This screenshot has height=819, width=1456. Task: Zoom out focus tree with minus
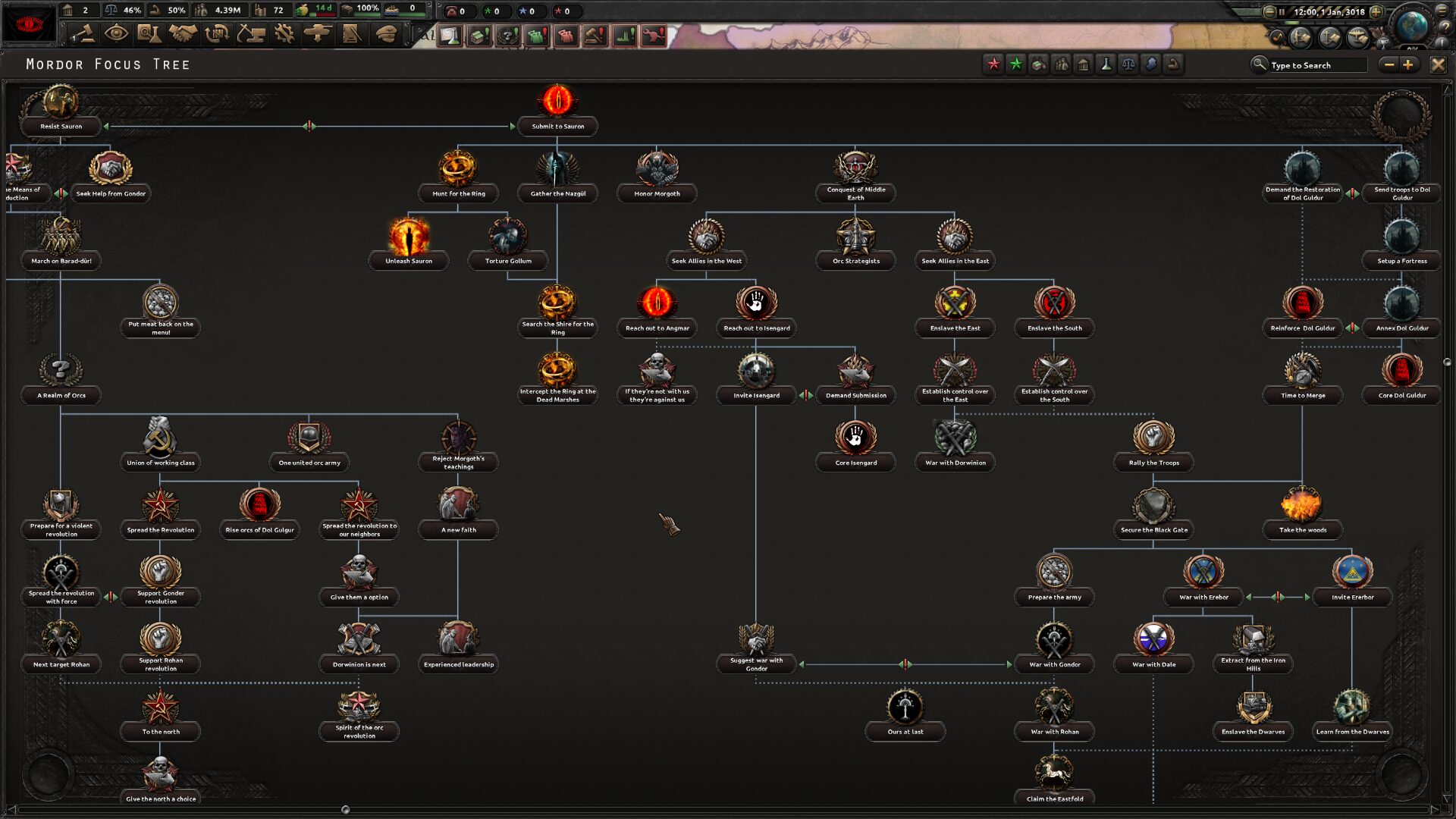coord(1389,65)
